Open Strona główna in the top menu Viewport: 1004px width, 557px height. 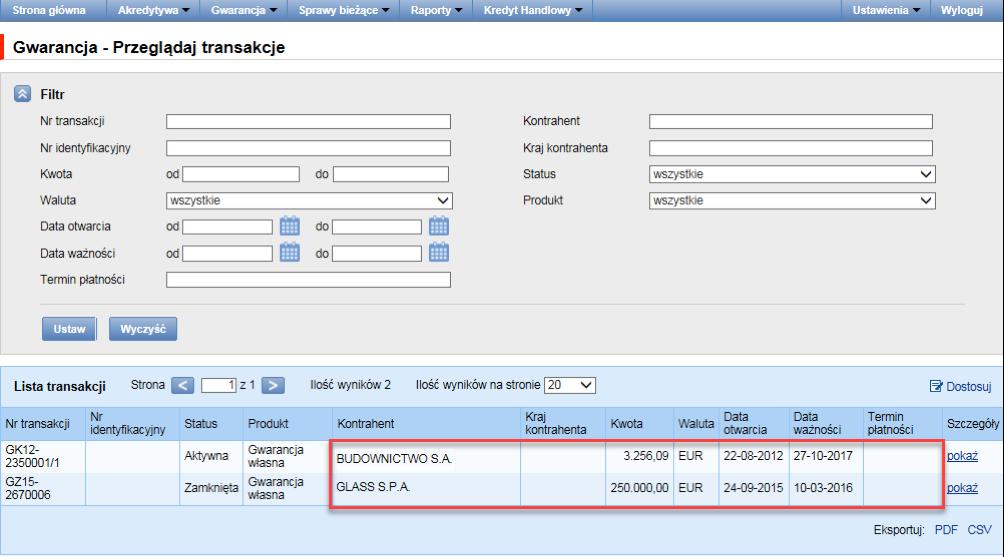tap(49, 10)
